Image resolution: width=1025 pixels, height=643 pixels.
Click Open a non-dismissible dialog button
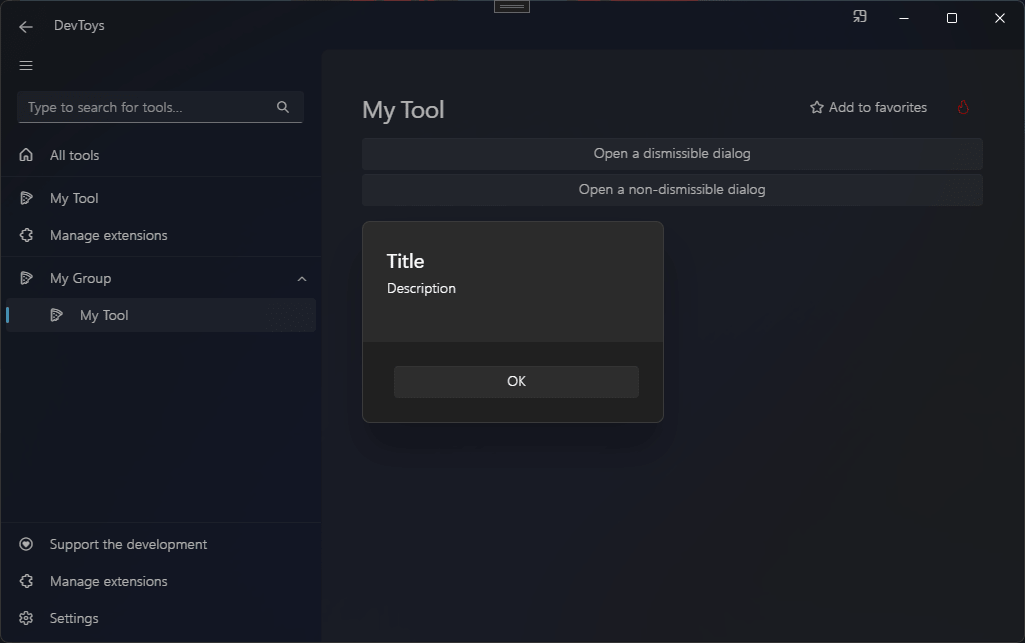[x=672, y=190]
